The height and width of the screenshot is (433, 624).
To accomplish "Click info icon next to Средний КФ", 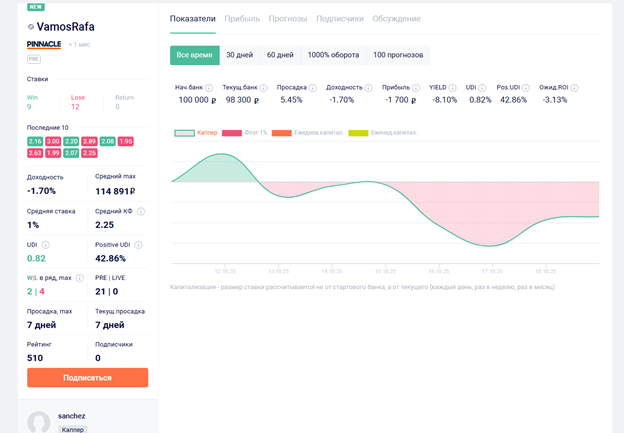I will [140, 212].
